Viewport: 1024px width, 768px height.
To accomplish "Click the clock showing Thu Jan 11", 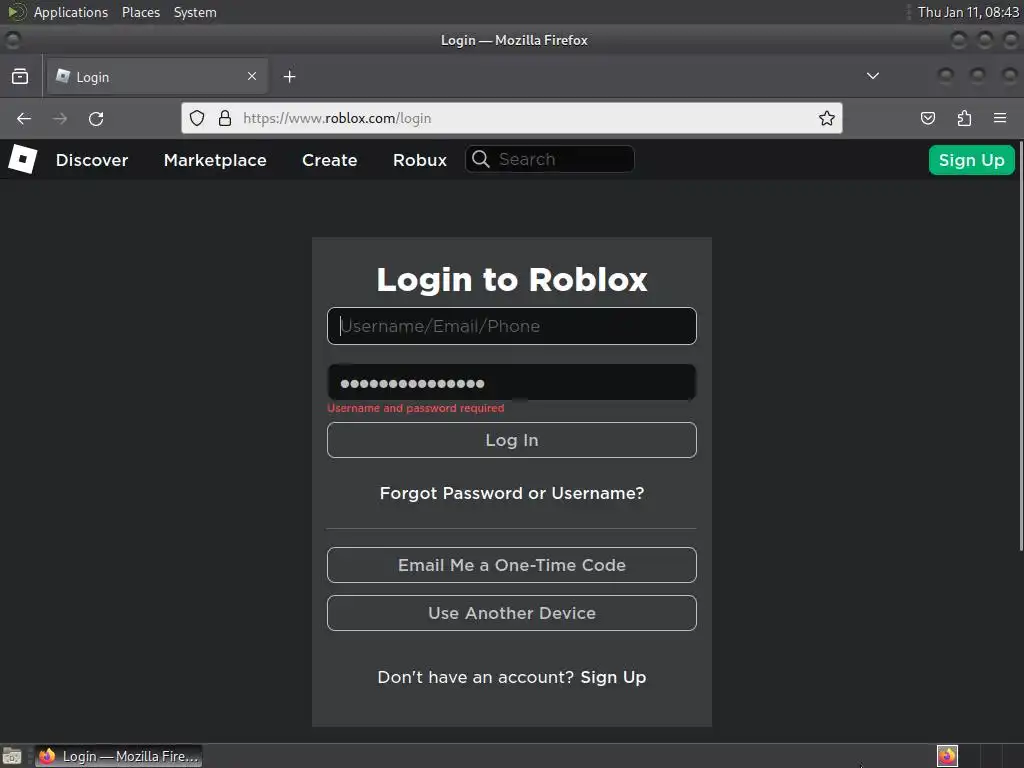I will coord(968,12).
